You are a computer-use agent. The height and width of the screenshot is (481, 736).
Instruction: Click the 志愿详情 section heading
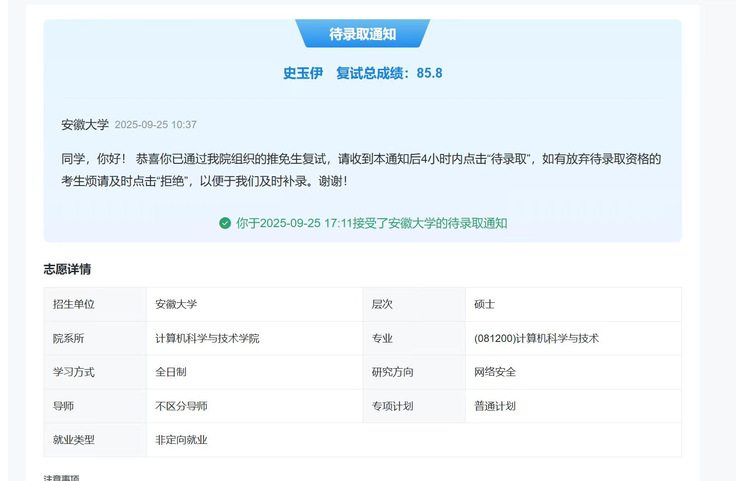click(68, 269)
